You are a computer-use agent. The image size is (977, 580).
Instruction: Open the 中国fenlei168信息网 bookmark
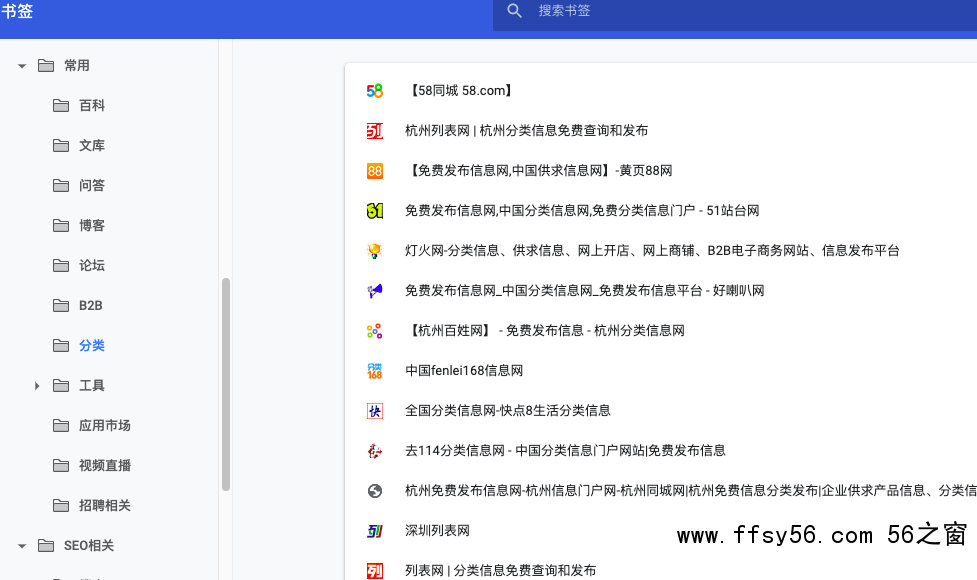click(x=464, y=371)
